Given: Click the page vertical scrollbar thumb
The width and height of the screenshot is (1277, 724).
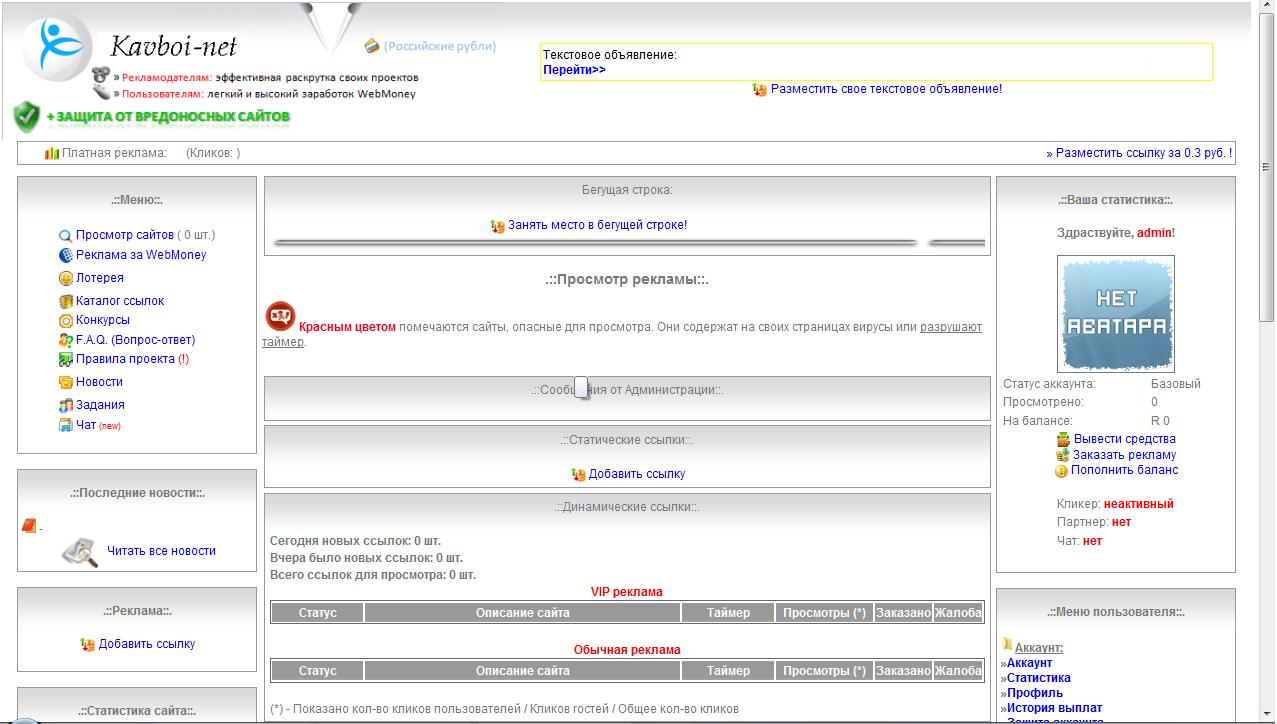Looking at the screenshot, I should [1267, 168].
